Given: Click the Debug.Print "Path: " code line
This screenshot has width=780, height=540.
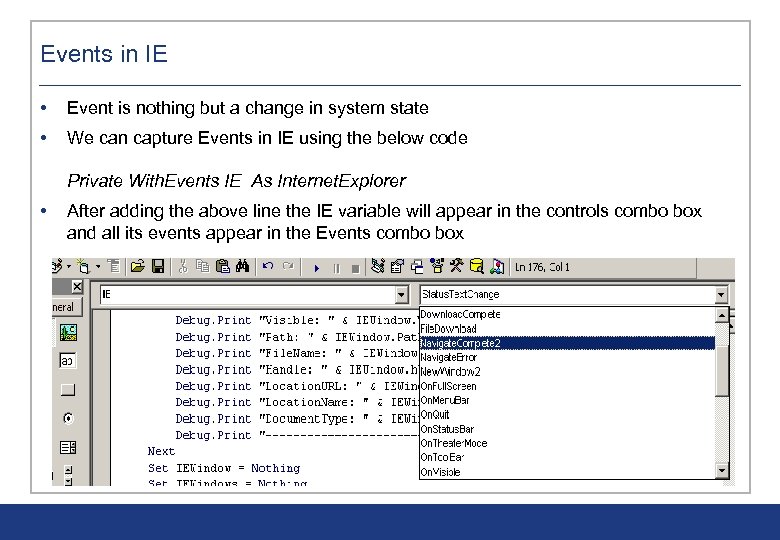Looking at the screenshot, I should point(297,337).
